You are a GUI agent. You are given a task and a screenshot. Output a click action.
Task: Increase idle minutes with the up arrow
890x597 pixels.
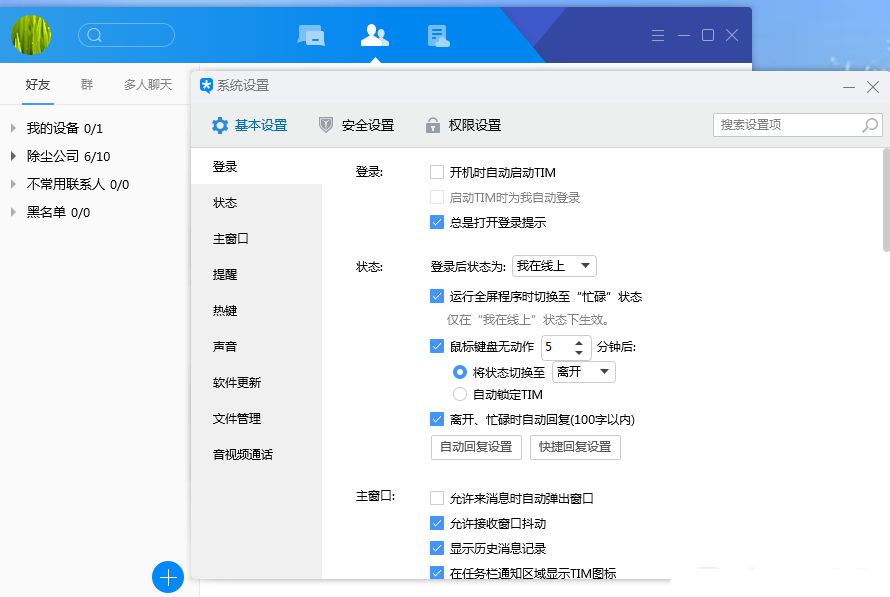click(x=579, y=343)
